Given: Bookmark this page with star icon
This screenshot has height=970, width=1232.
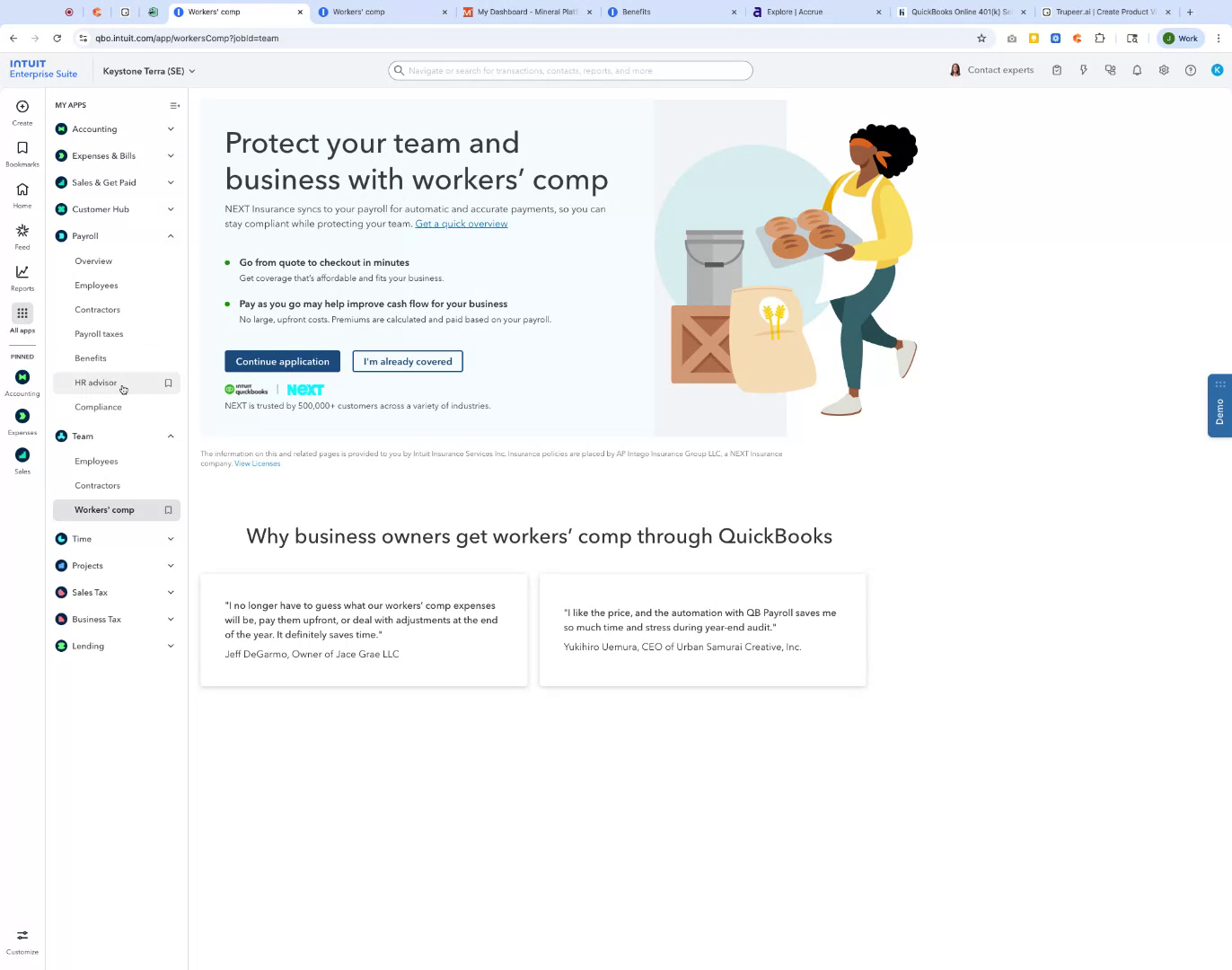Looking at the screenshot, I should (x=981, y=38).
